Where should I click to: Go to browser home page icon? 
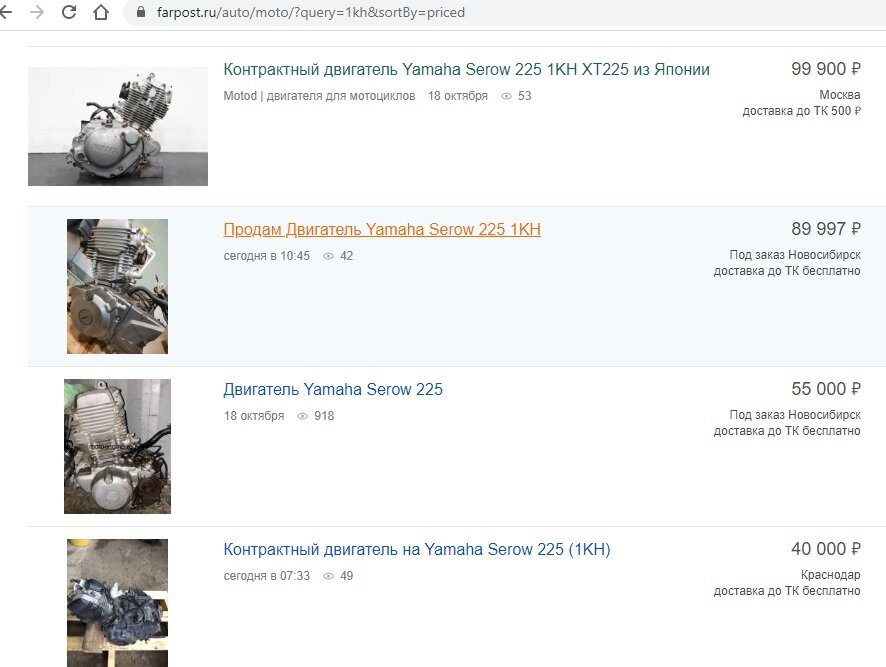click(x=101, y=12)
